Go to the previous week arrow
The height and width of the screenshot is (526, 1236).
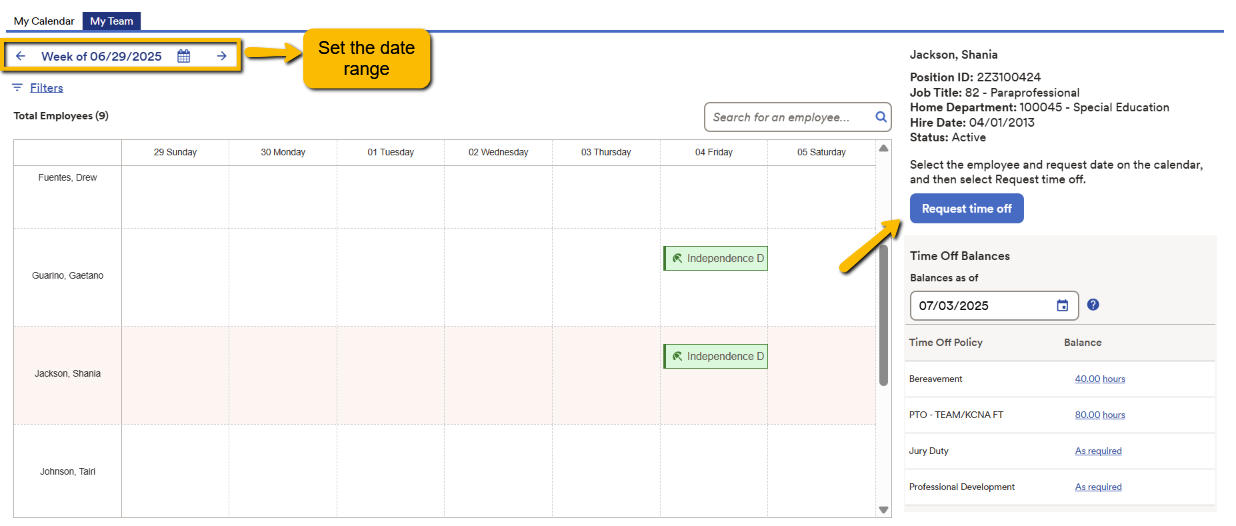tap(21, 56)
